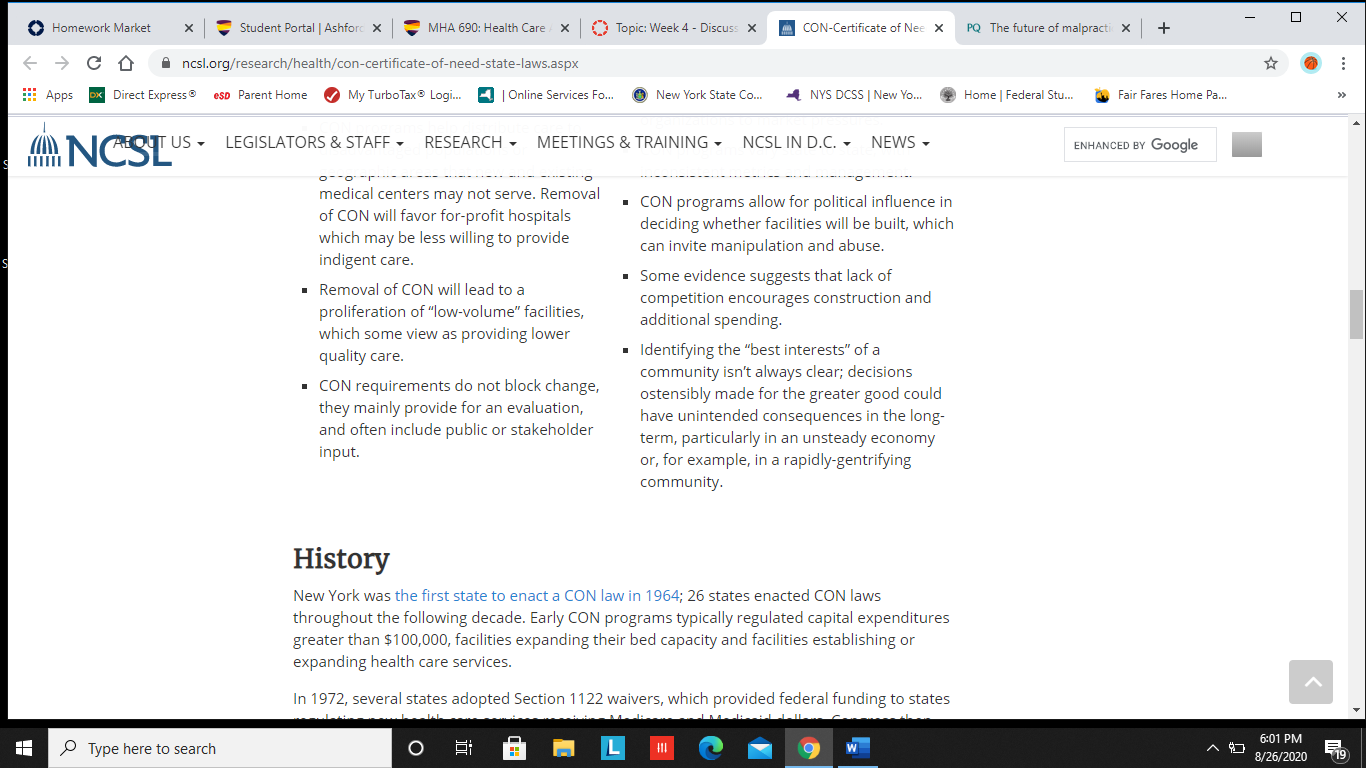
Task: Switch to the Homework Market tab
Action: 100,28
